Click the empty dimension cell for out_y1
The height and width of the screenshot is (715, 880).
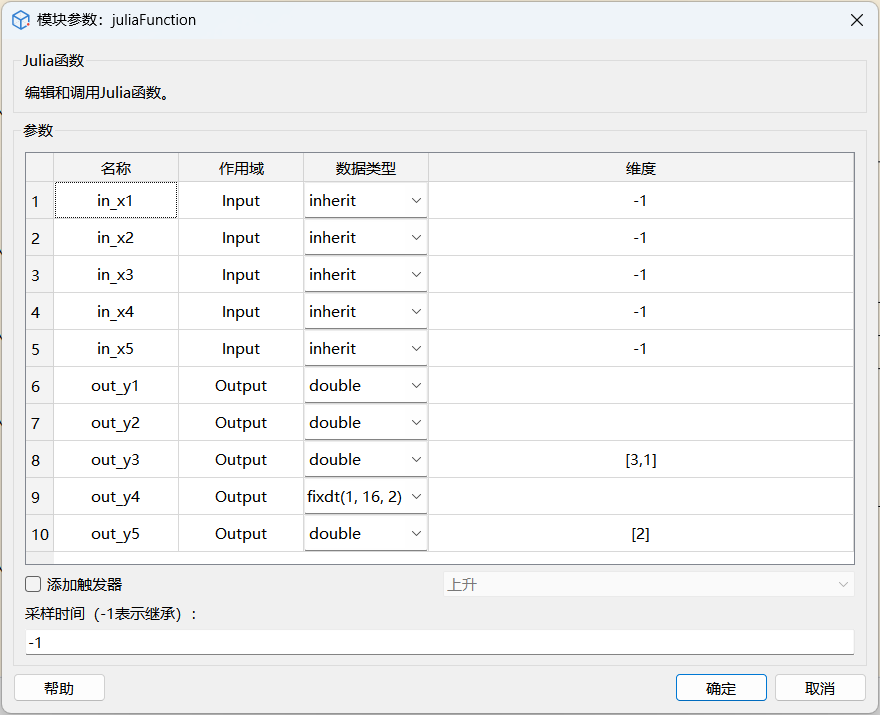coord(640,386)
